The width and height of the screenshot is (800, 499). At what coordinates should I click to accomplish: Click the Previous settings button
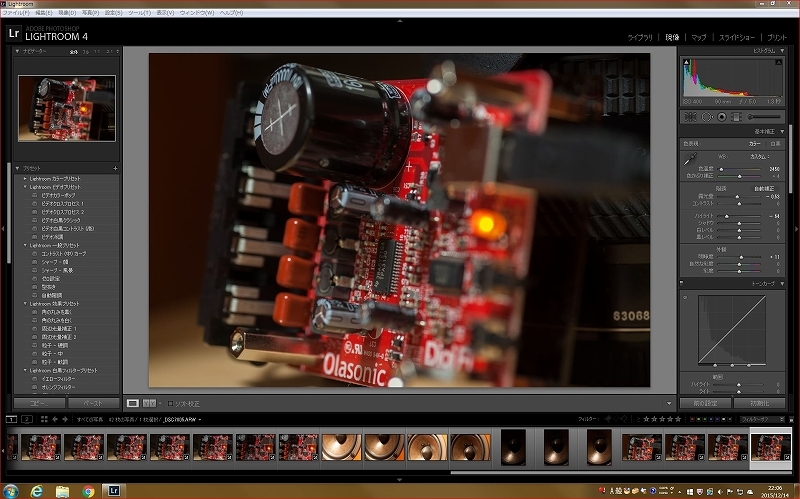(706, 403)
